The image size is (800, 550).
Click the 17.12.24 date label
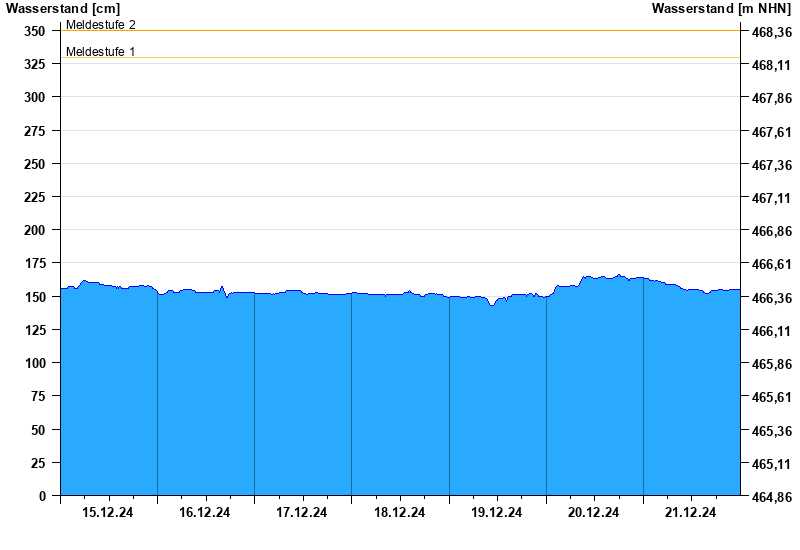(x=302, y=513)
